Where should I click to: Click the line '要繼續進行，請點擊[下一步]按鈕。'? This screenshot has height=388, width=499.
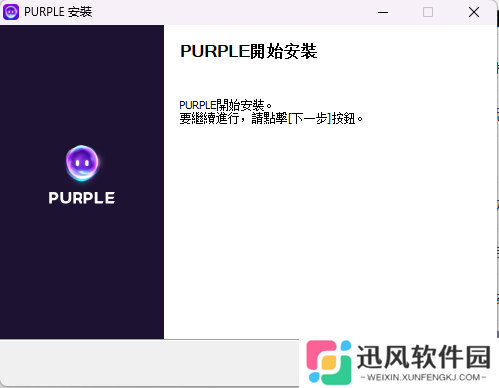[271, 118]
